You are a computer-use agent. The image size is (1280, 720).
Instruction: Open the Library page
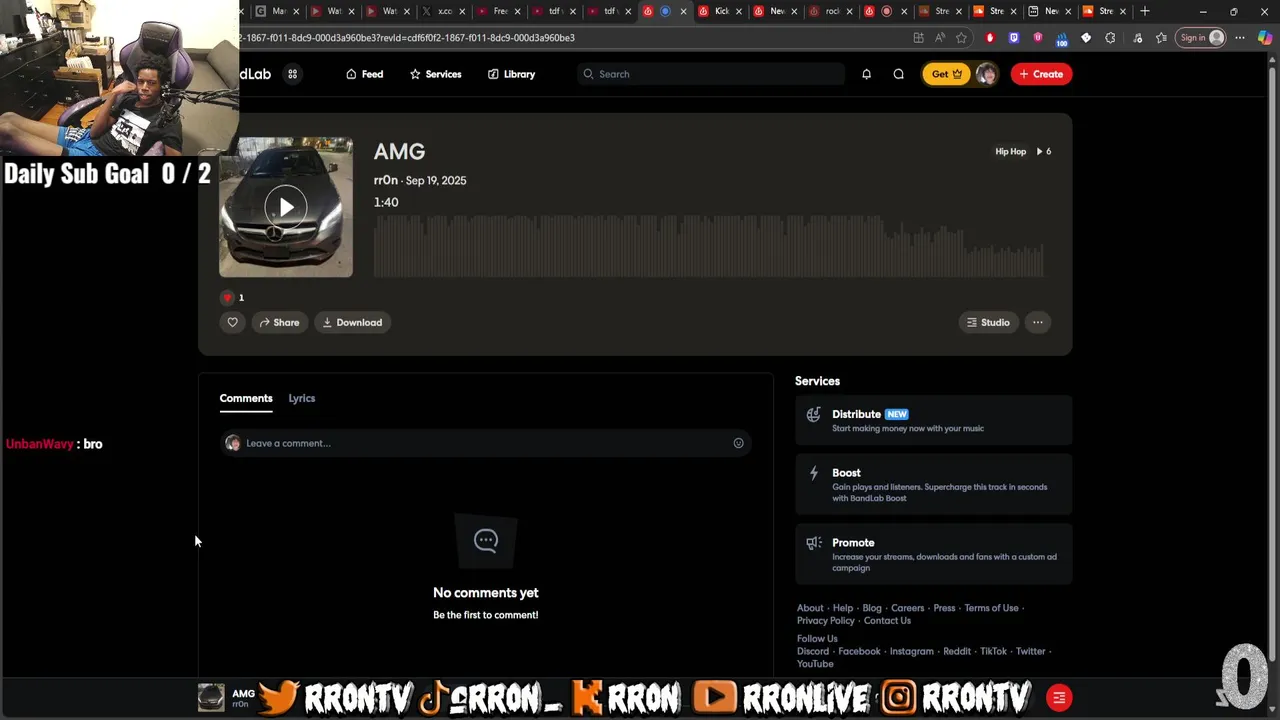click(511, 74)
